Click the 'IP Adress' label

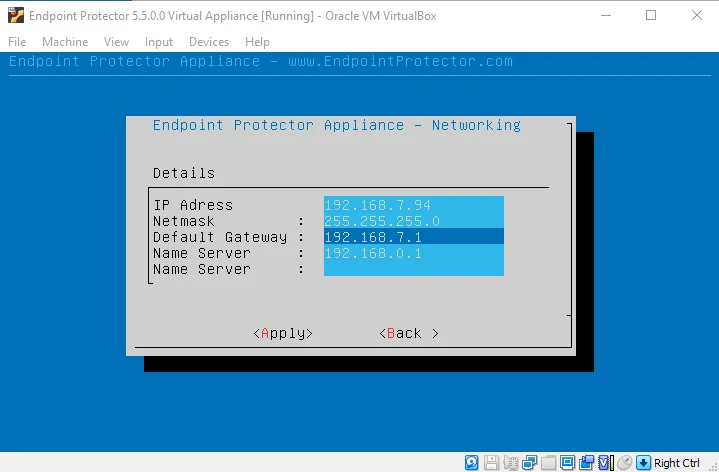click(x=193, y=205)
